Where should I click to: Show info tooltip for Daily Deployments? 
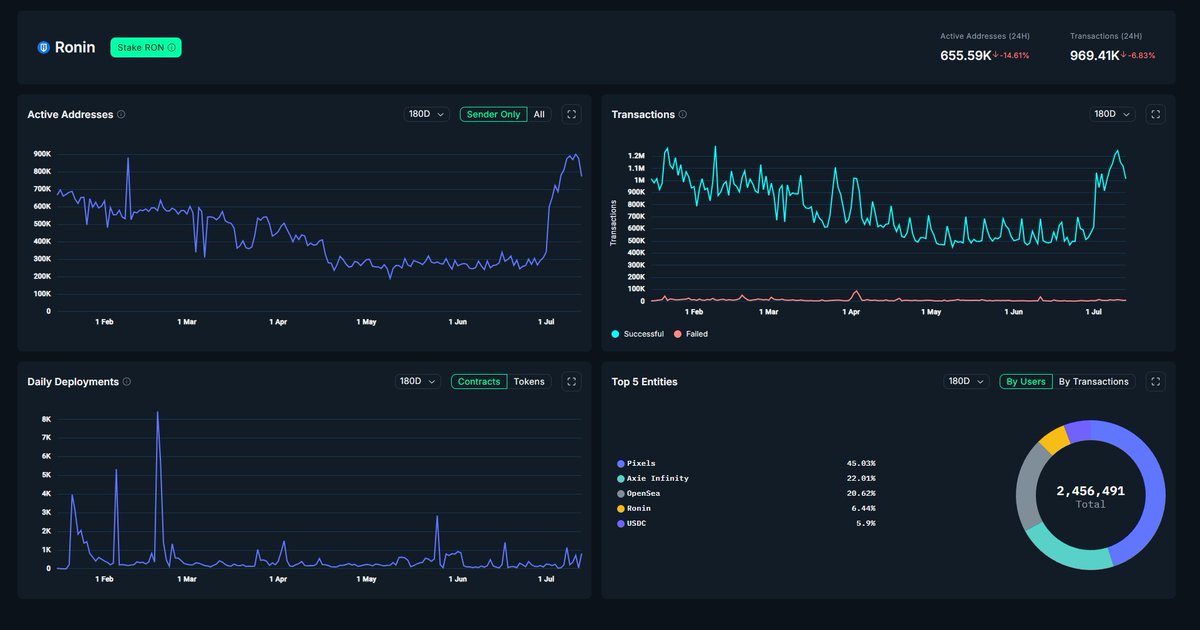(x=127, y=381)
